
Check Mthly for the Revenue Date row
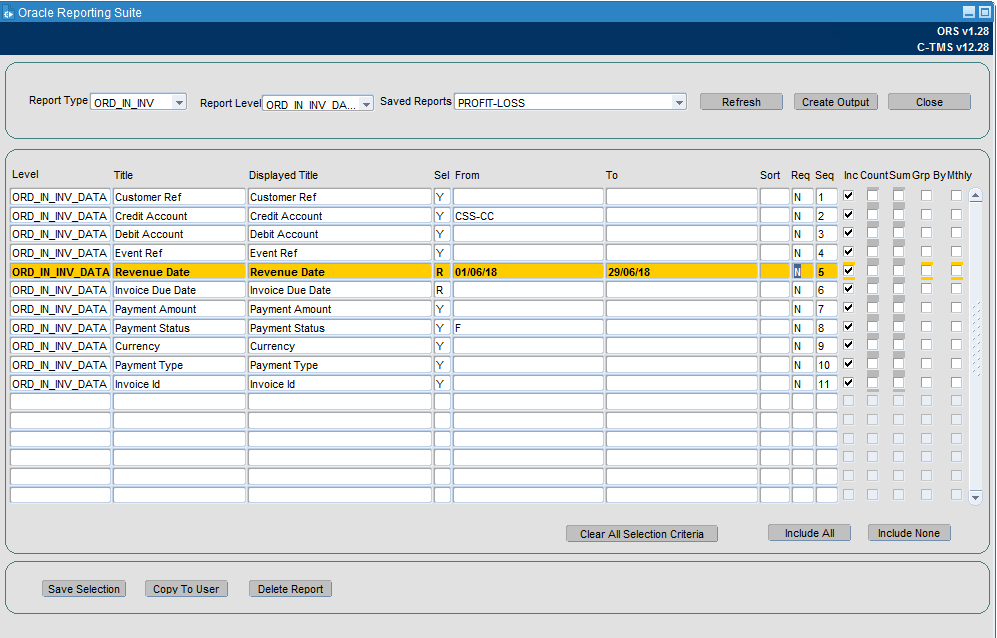(956, 270)
